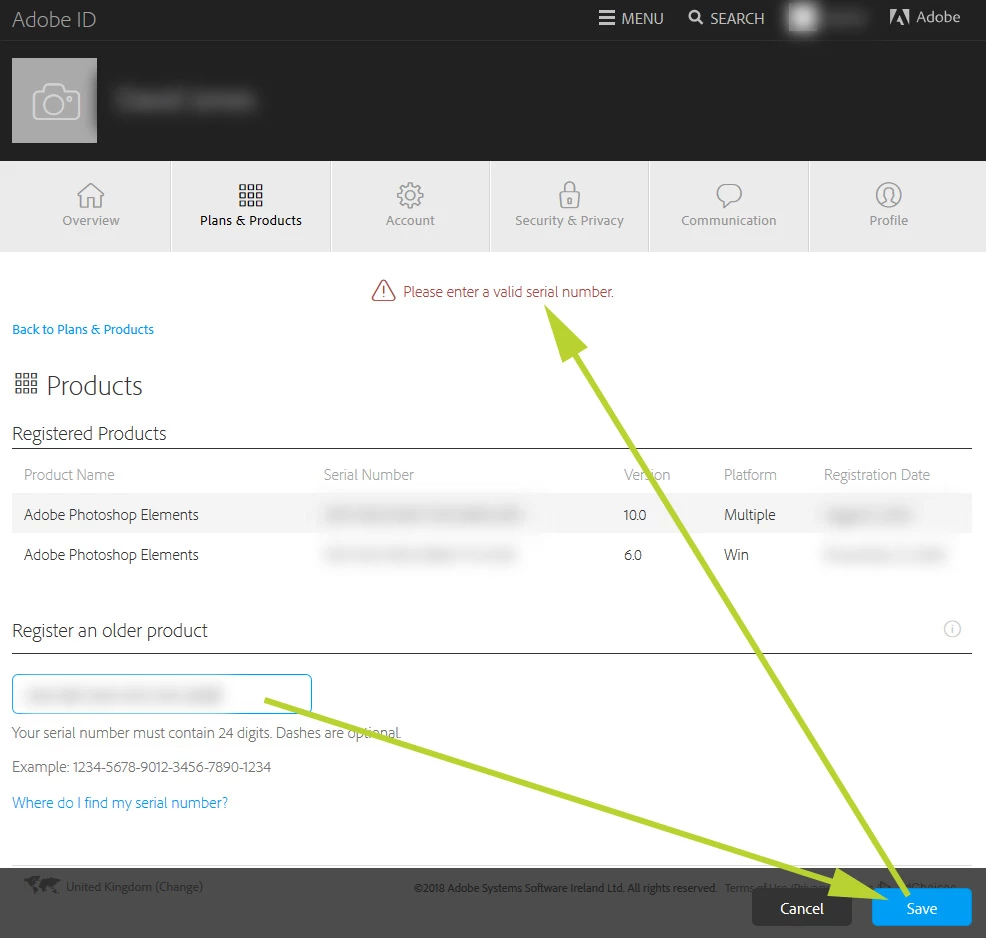Click the 6.0 version cell

pos(633,555)
